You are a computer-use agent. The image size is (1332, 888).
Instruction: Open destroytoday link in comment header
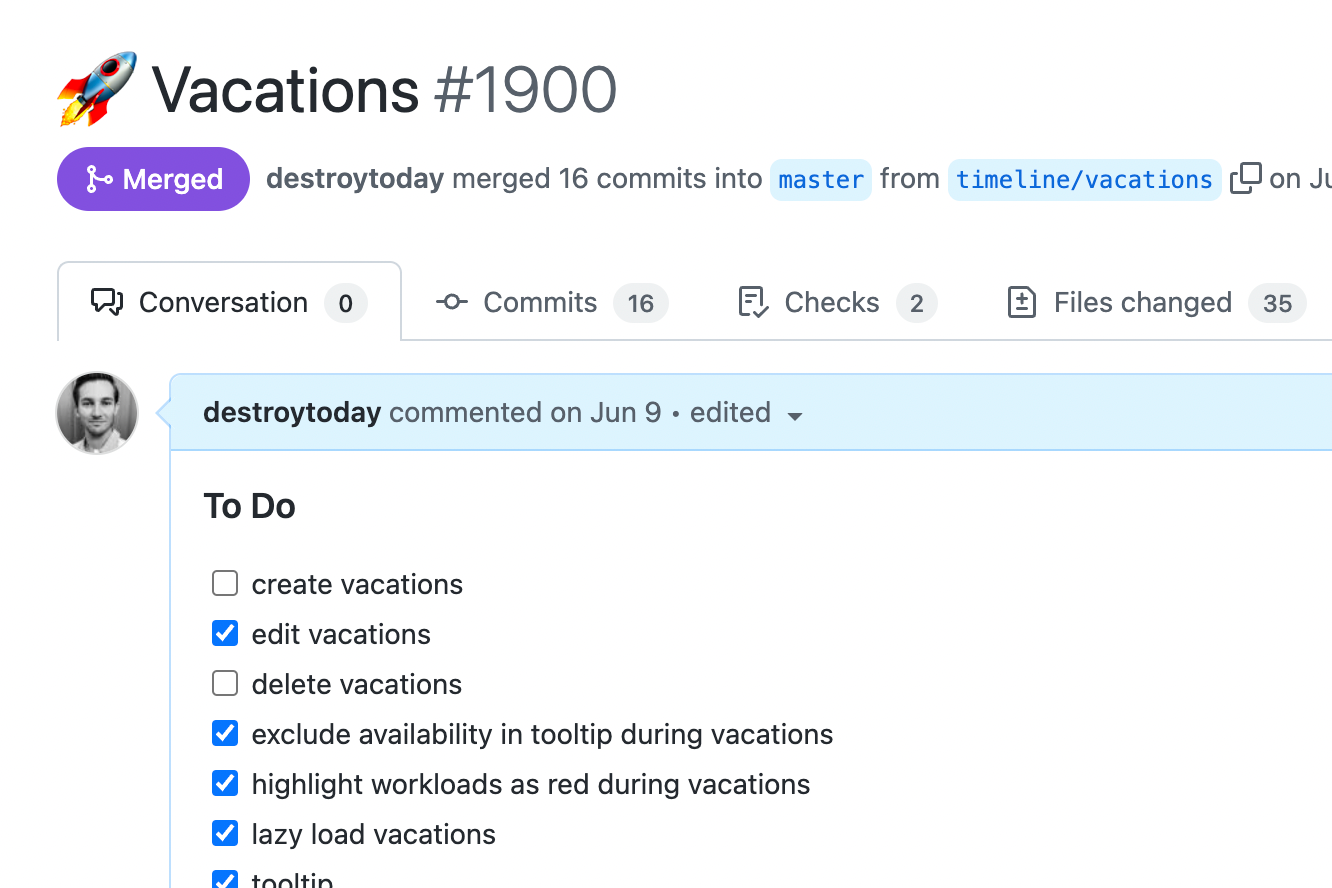pos(292,412)
